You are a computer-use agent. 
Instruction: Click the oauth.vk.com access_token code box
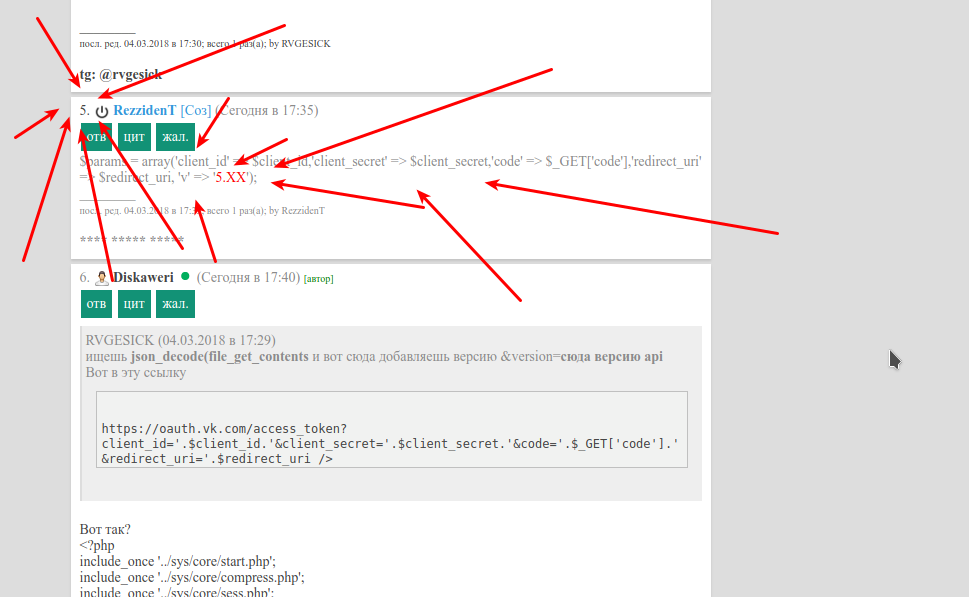click(x=392, y=443)
